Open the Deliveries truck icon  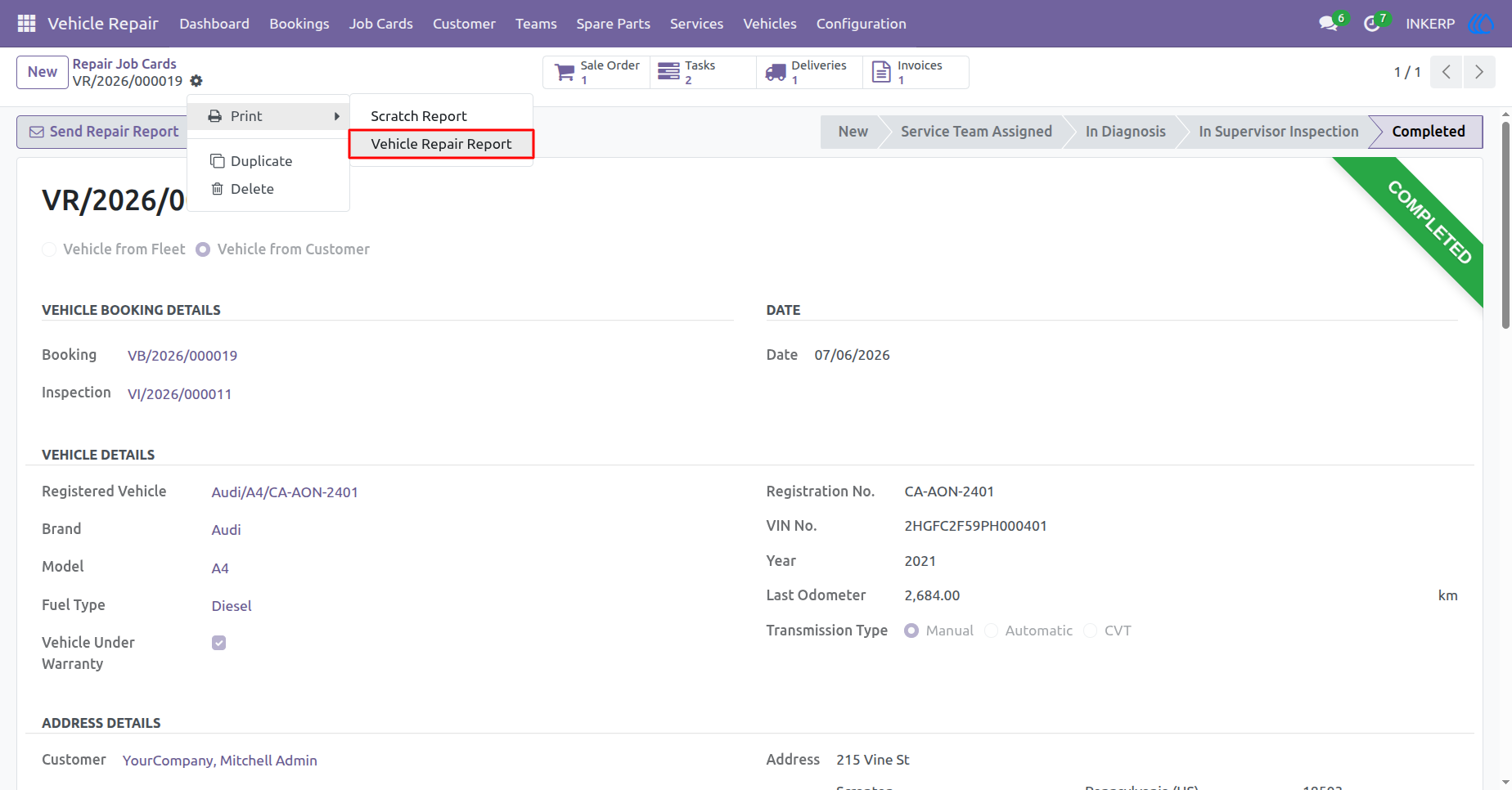click(776, 74)
